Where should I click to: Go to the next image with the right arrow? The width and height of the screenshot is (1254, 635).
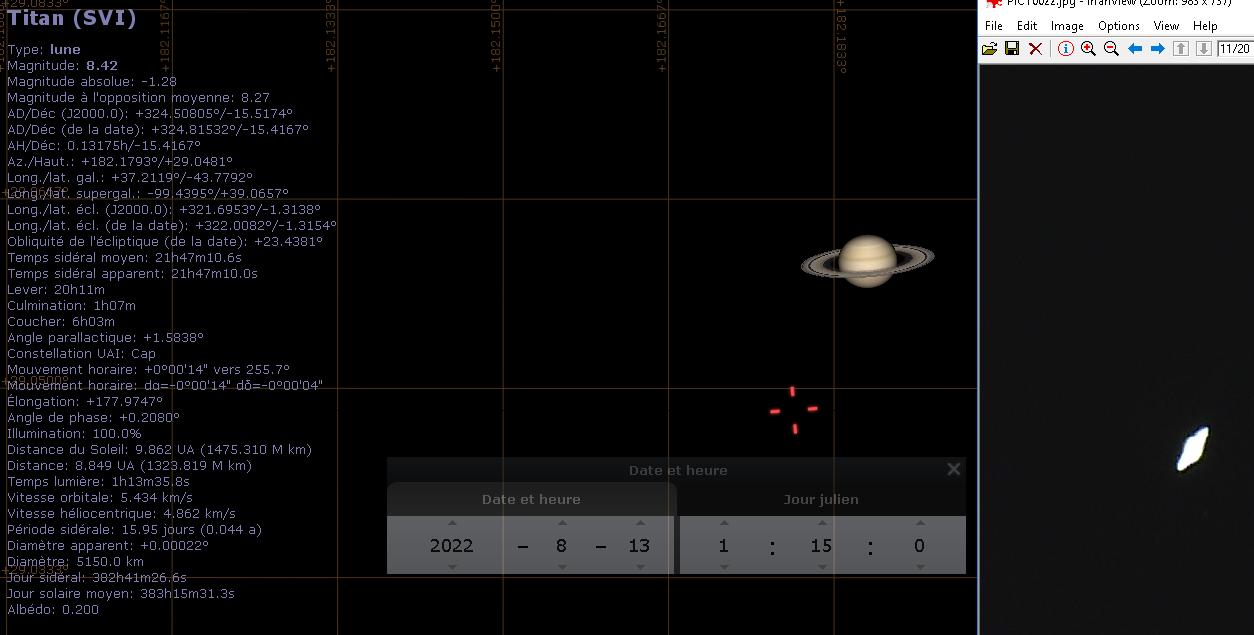tap(1157, 48)
